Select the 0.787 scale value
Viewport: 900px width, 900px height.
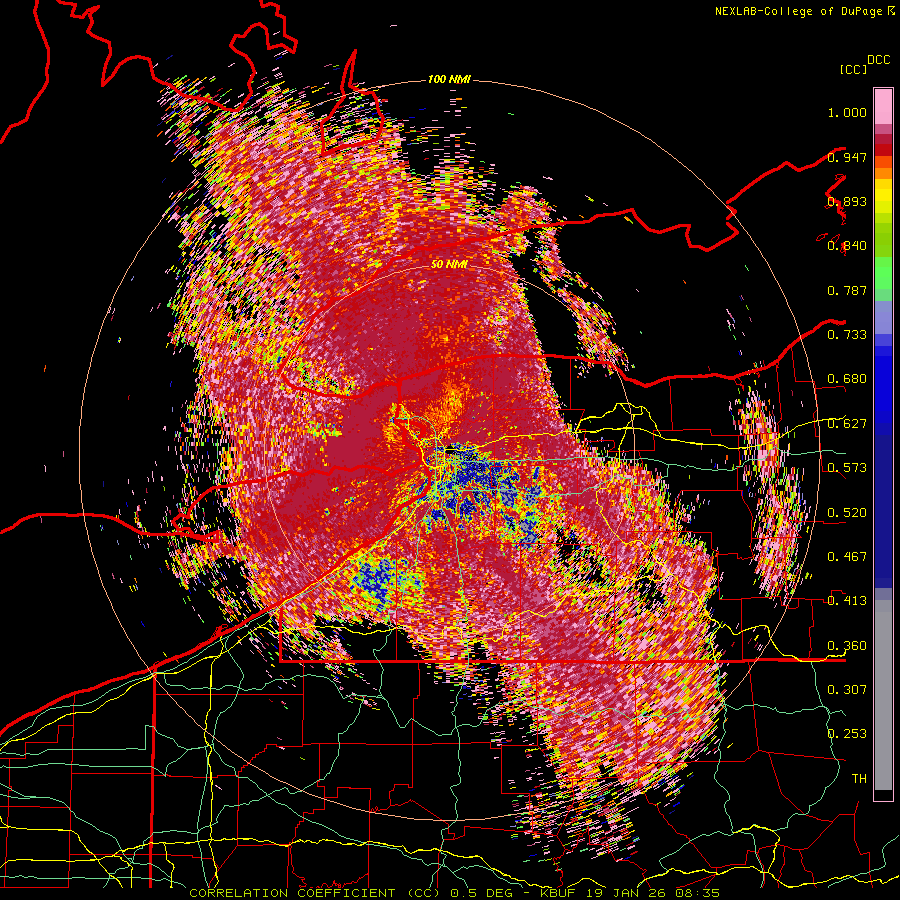point(847,290)
